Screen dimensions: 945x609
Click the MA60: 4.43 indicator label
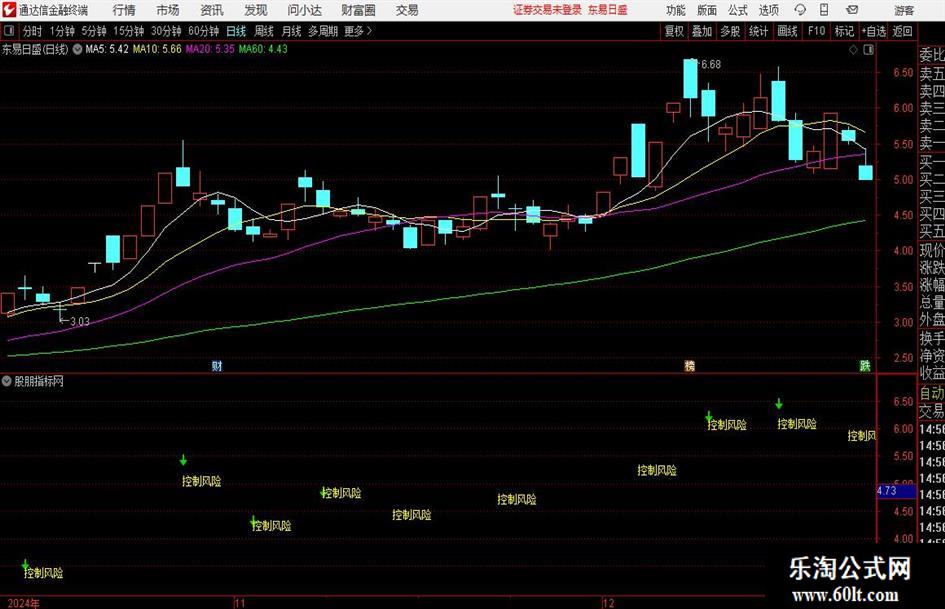(x=263, y=49)
